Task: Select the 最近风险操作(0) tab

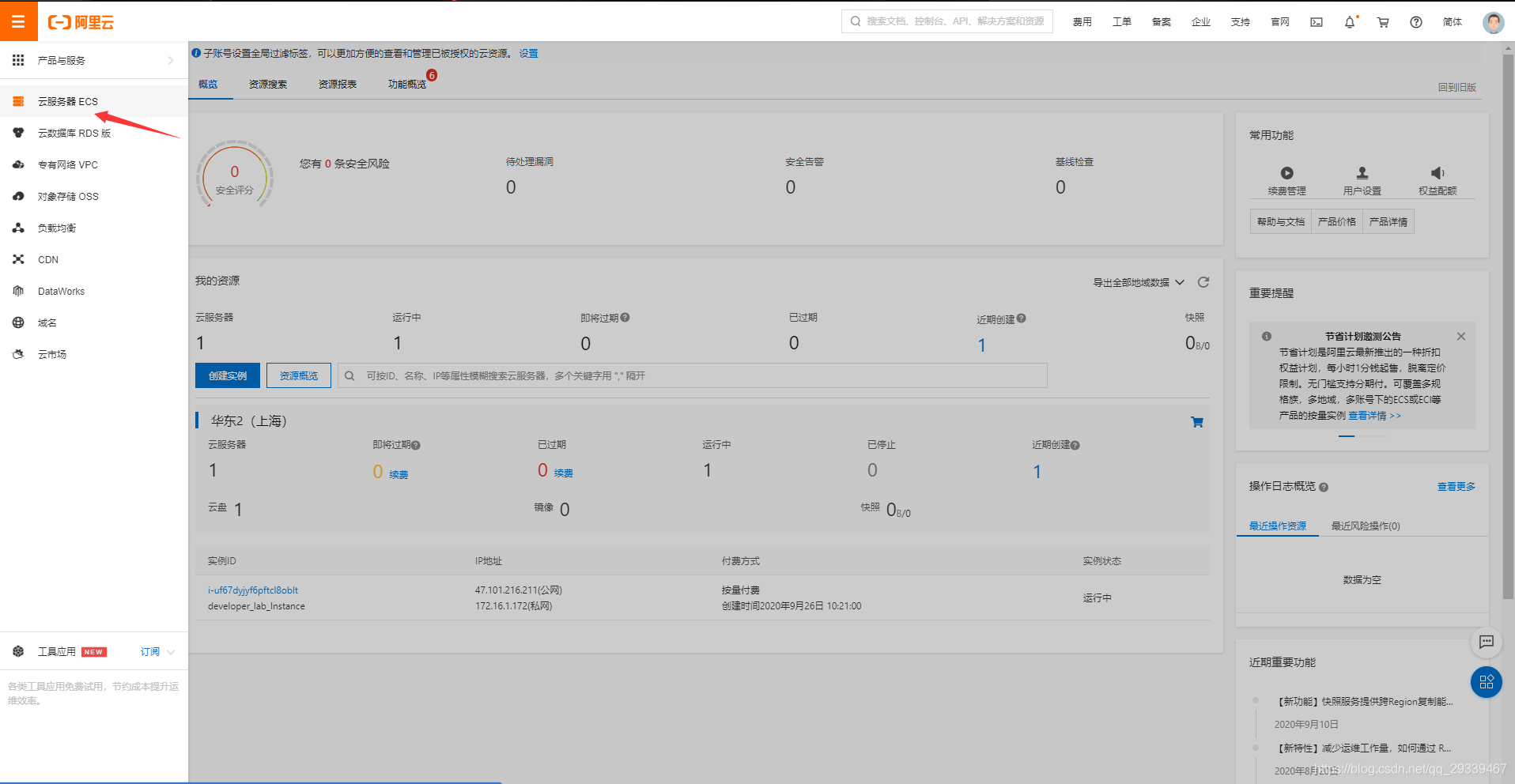Action: pyautogui.click(x=1366, y=526)
